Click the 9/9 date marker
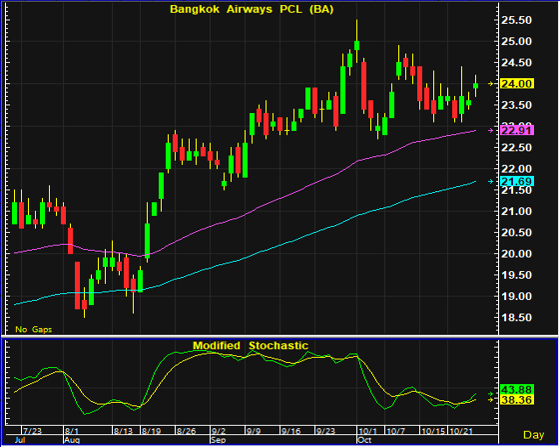This screenshot has width=560, height=447. (253, 431)
